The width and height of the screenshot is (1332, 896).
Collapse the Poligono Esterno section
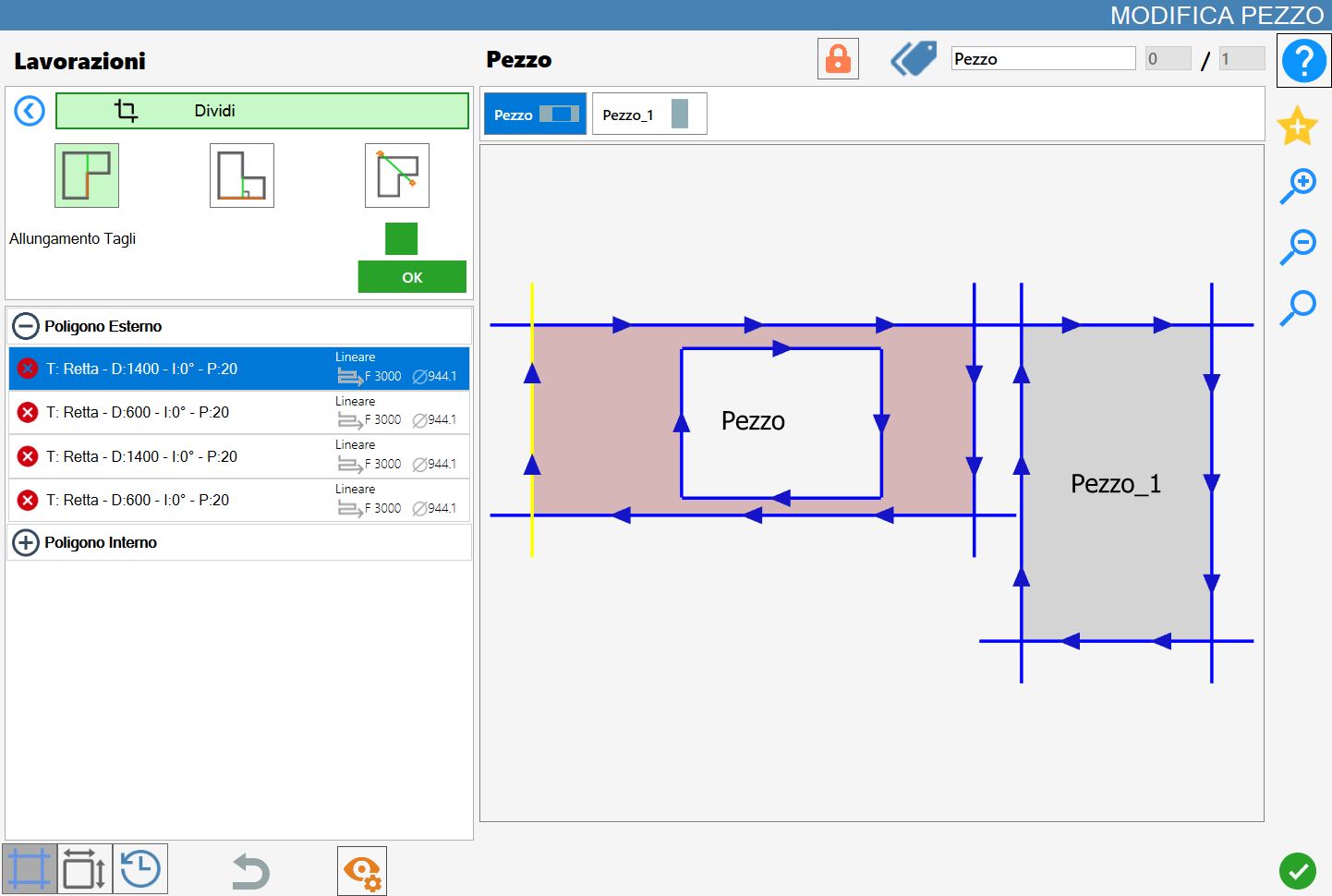[x=26, y=326]
